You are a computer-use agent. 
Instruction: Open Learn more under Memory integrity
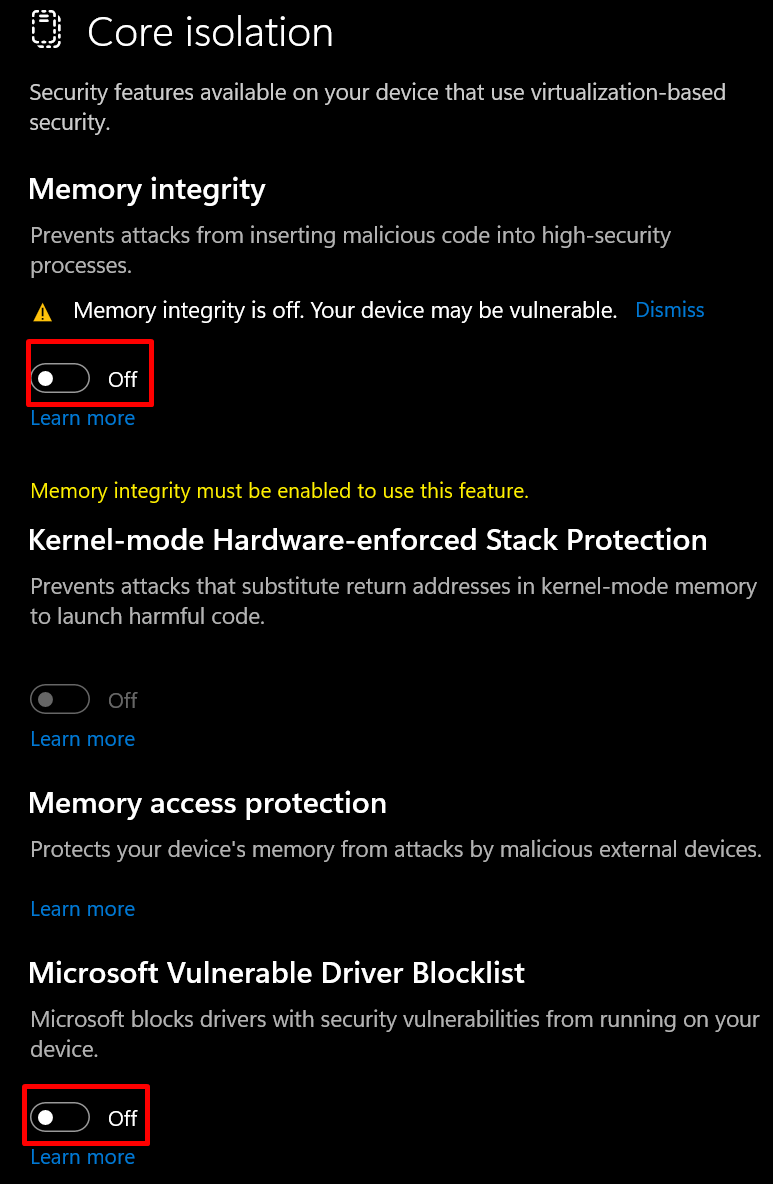[x=82, y=418]
